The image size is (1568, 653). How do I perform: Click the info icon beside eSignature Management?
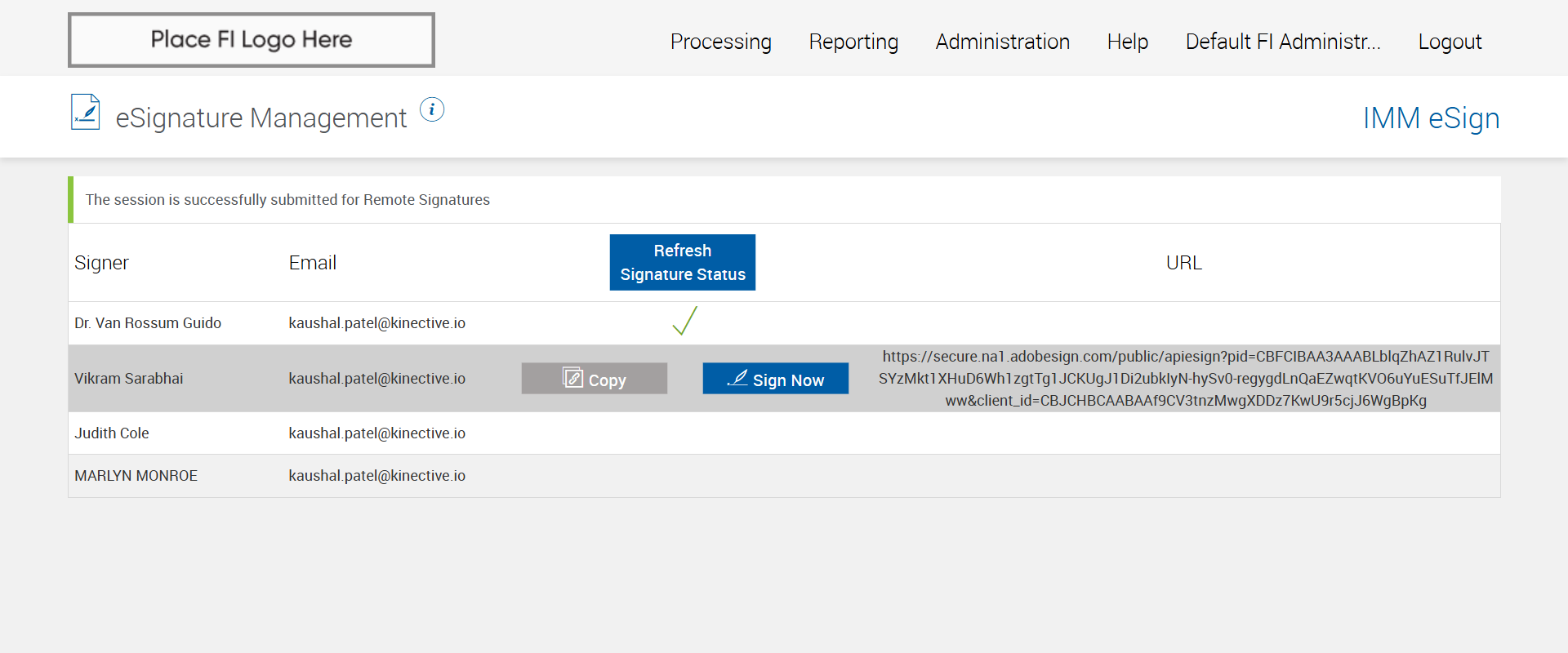click(432, 109)
